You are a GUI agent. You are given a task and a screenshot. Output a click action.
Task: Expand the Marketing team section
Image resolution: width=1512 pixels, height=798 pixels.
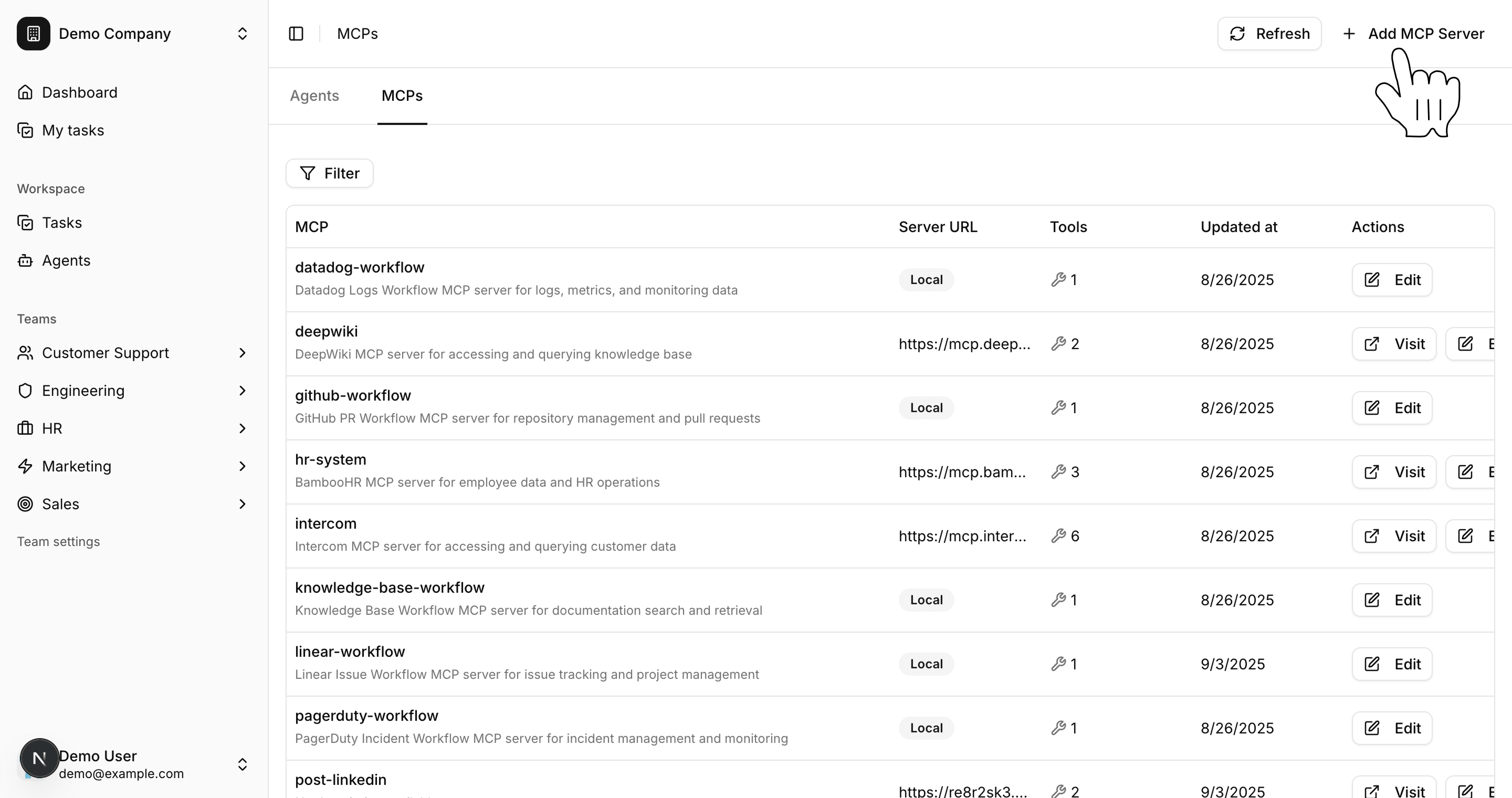[242, 466]
